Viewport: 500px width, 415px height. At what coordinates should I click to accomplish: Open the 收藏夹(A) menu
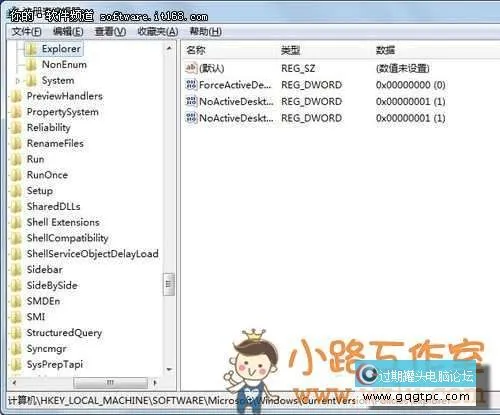(158, 32)
